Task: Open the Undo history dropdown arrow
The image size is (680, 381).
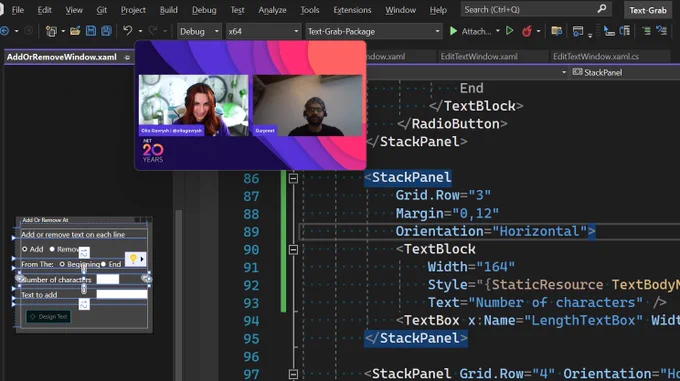Action: [x=140, y=31]
